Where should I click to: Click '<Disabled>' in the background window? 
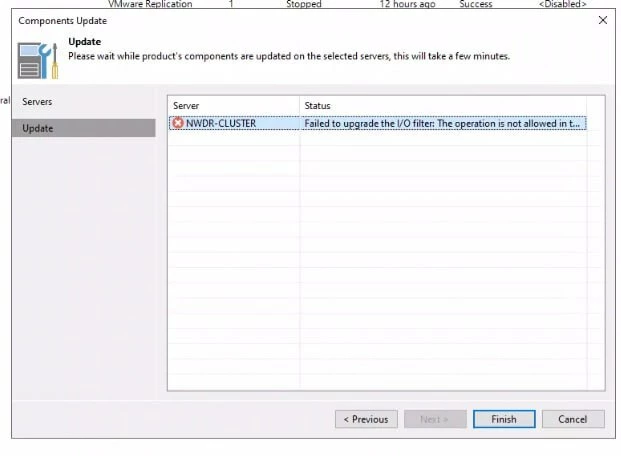(x=562, y=4)
